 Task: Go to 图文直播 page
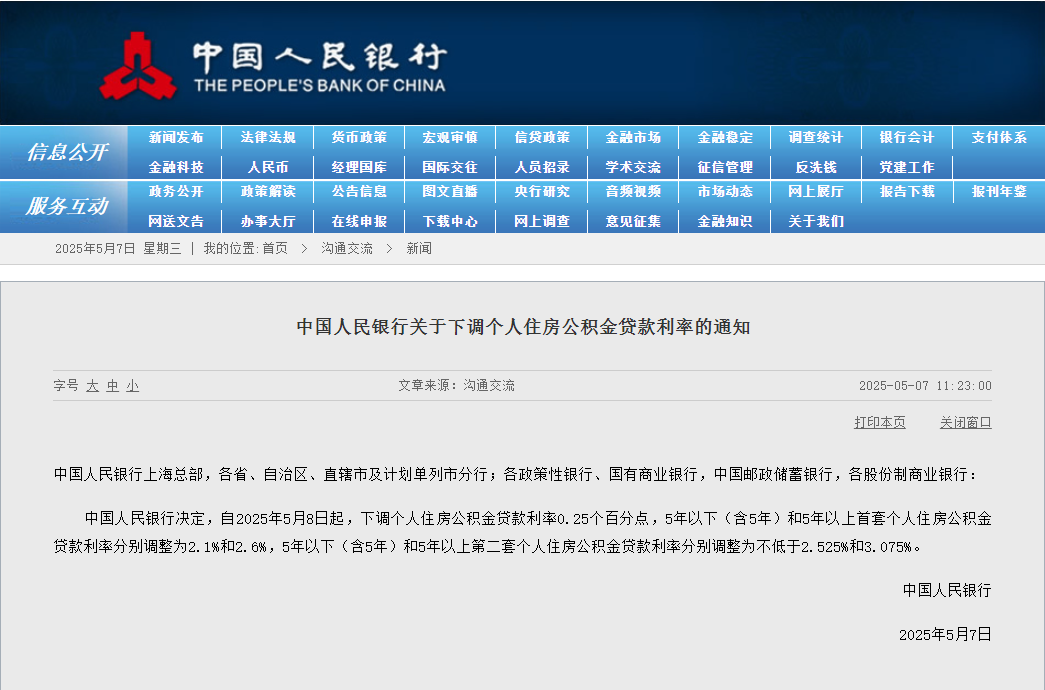click(451, 191)
